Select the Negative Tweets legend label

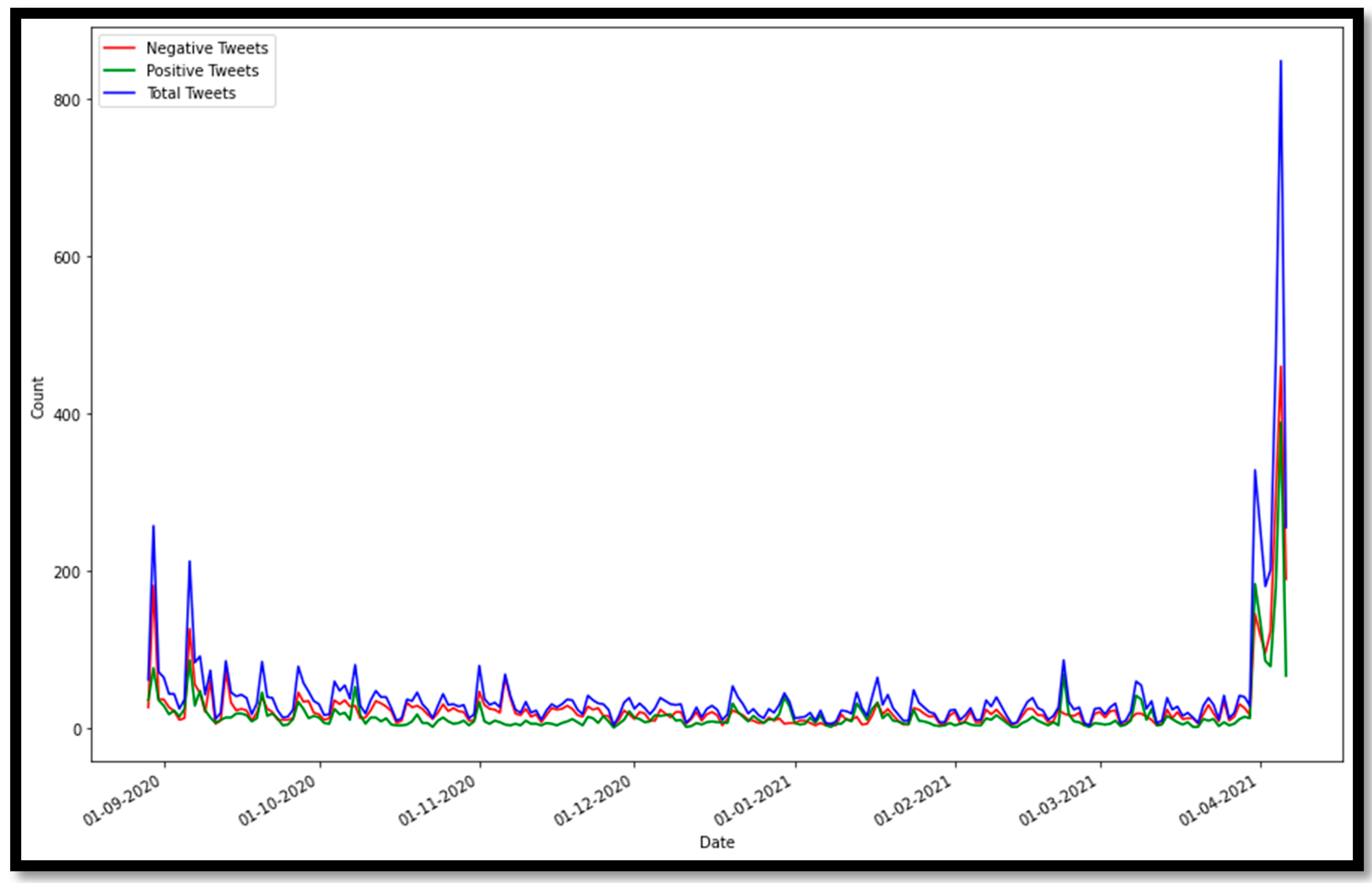tap(207, 48)
